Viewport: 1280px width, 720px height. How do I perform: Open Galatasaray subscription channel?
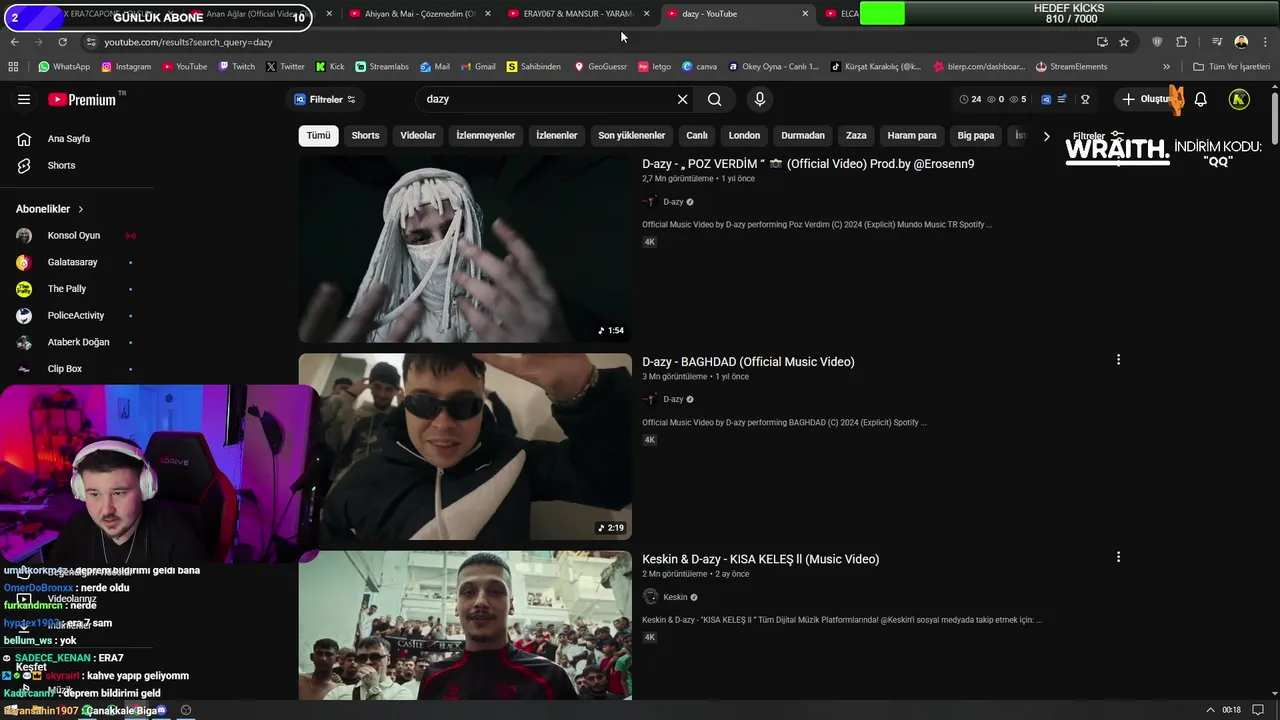pos(72,262)
